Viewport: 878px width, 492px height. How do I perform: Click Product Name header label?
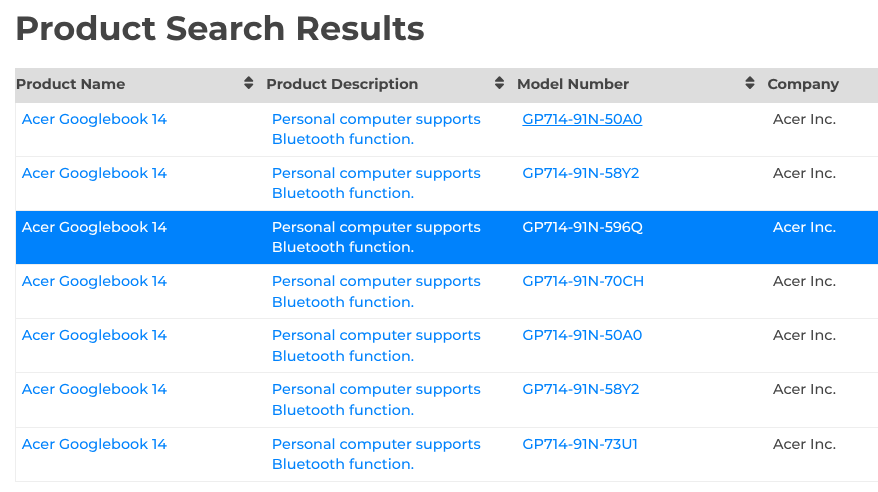tap(71, 84)
